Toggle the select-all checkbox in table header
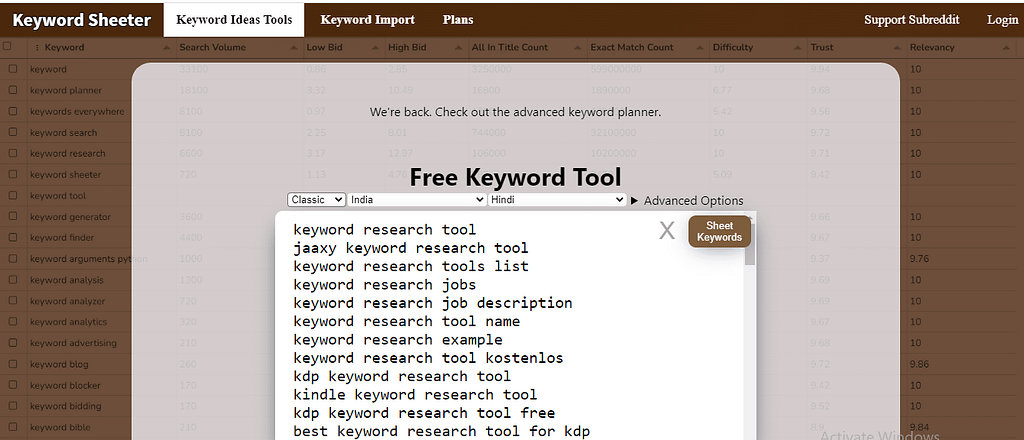 7,46
